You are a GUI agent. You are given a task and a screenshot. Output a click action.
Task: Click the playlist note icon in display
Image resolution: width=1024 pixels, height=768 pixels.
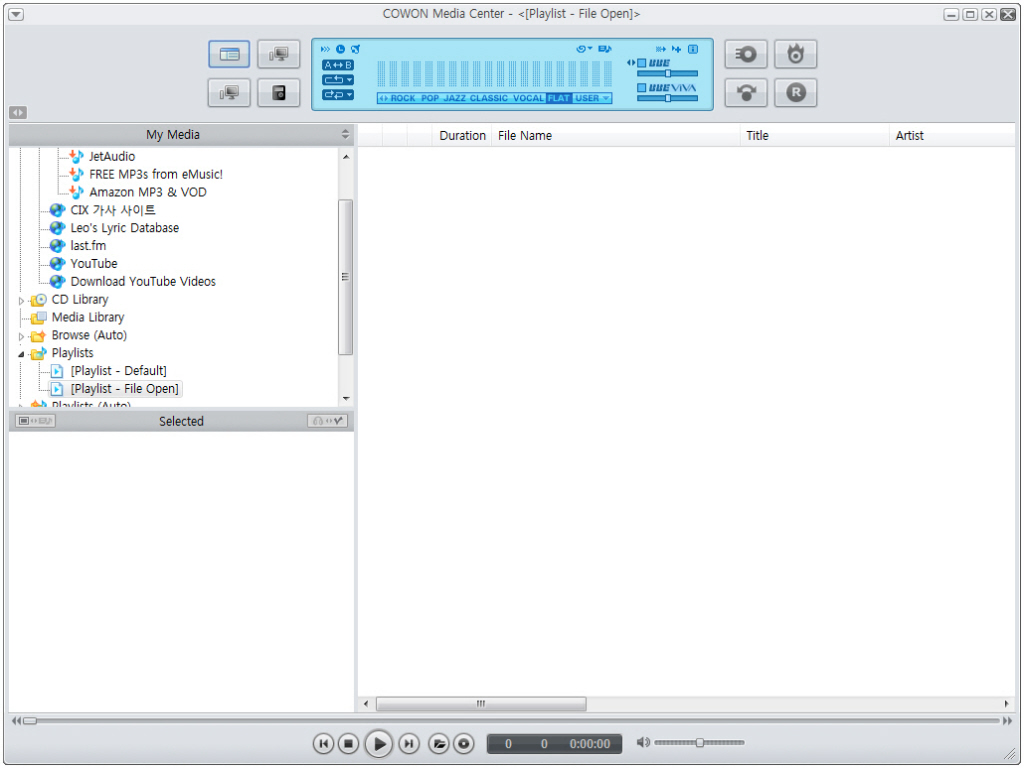pyautogui.click(x=605, y=49)
